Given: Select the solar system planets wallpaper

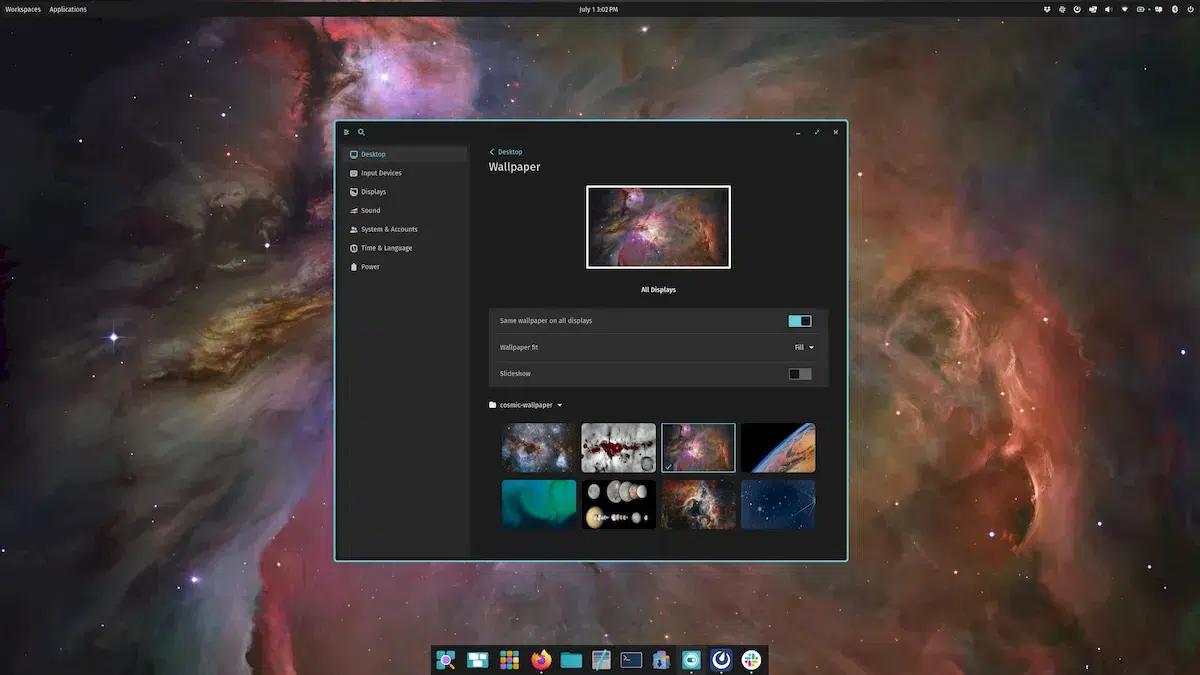Looking at the screenshot, I should [x=619, y=505].
